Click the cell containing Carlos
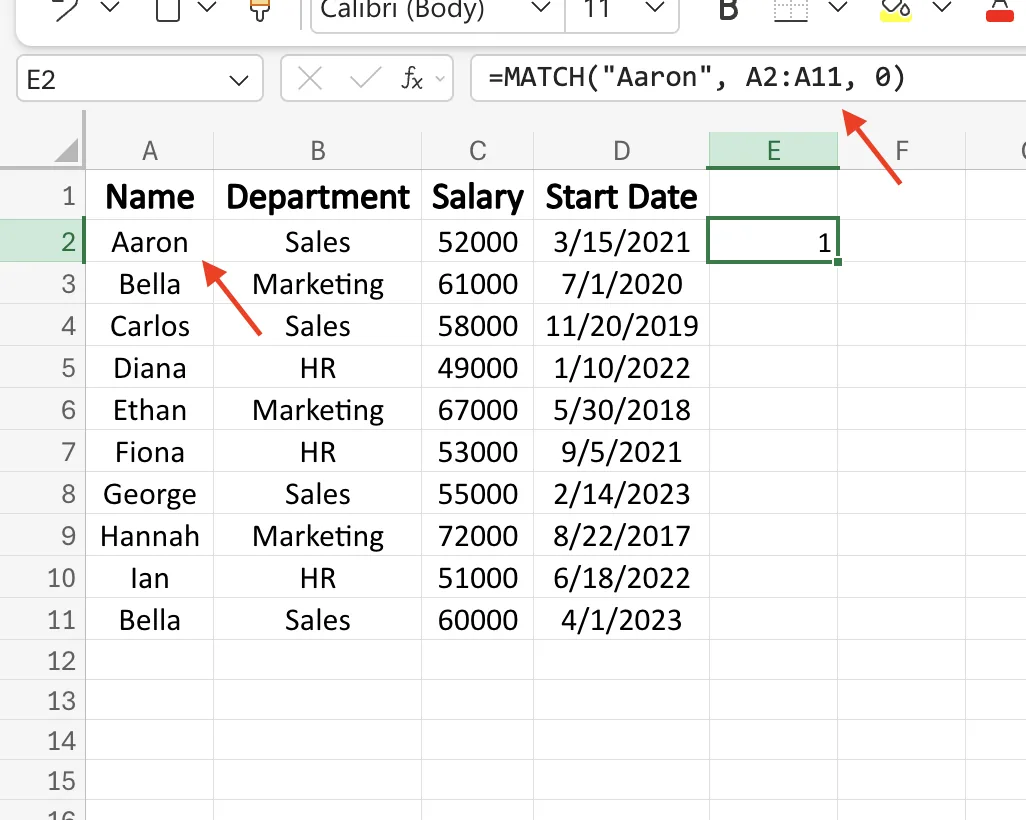 coord(150,325)
